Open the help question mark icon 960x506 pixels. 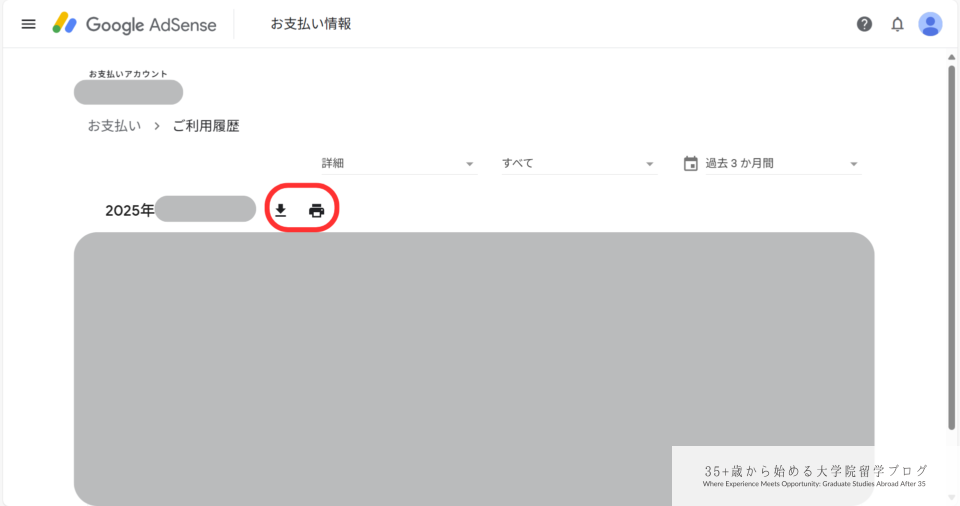click(x=864, y=25)
